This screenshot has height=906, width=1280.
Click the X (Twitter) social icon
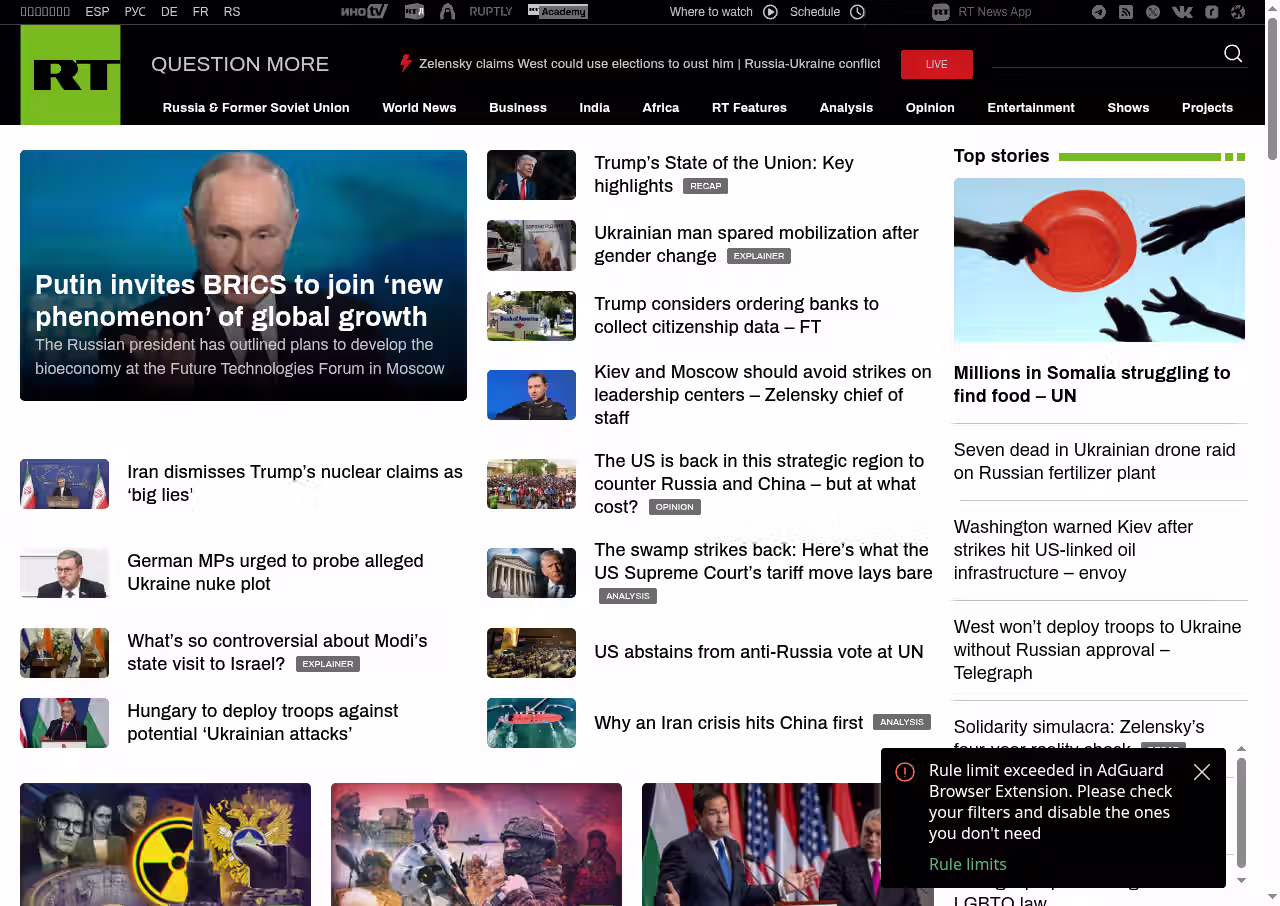(x=1153, y=12)
